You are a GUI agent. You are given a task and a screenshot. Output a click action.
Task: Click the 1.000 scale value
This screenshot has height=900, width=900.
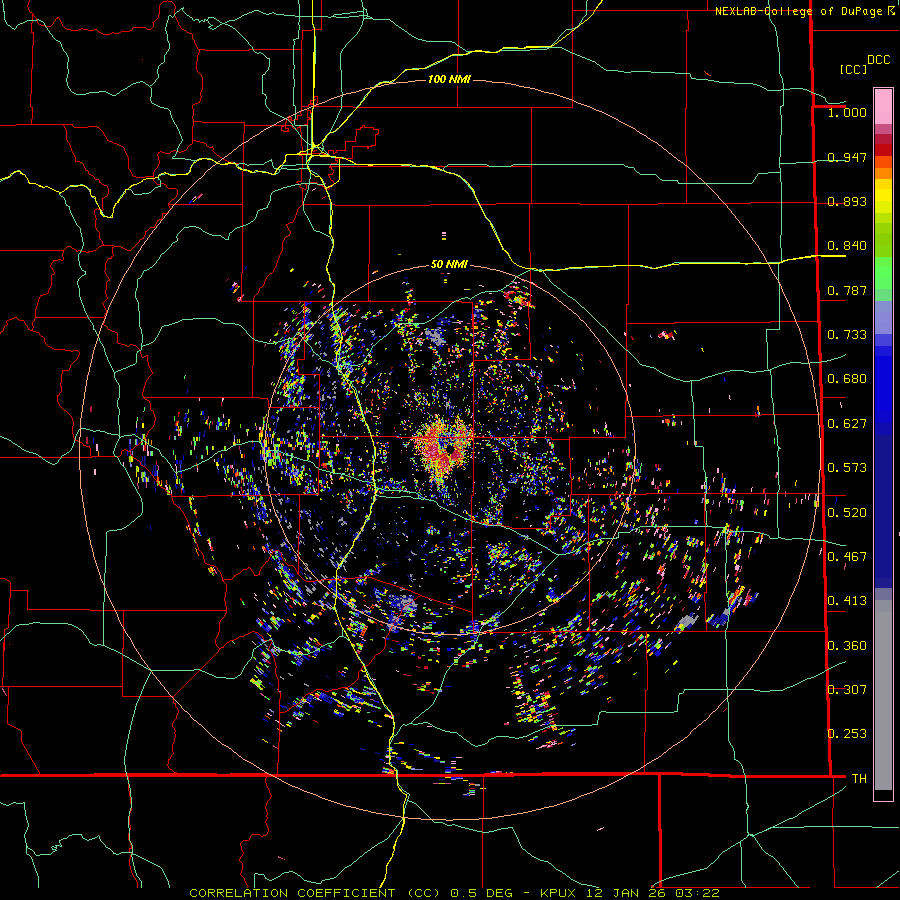[x=847, y=112]
